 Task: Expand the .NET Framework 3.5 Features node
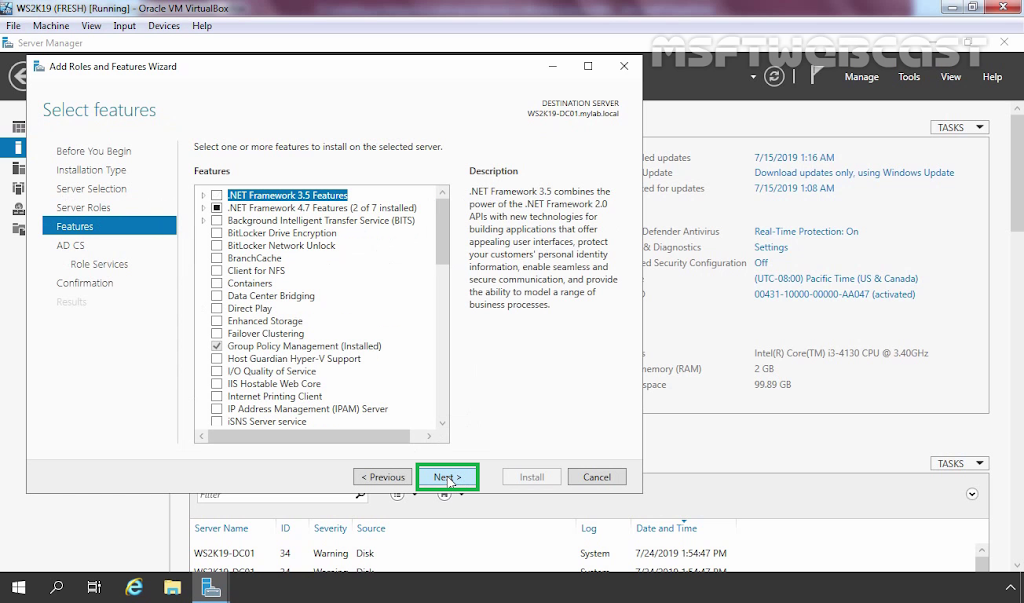[204, 195]
